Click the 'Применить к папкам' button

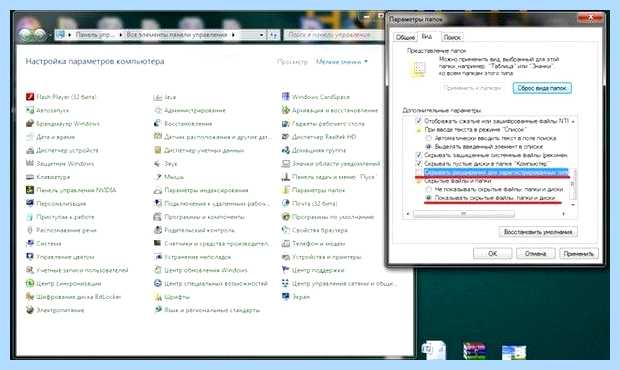point(472,88)
